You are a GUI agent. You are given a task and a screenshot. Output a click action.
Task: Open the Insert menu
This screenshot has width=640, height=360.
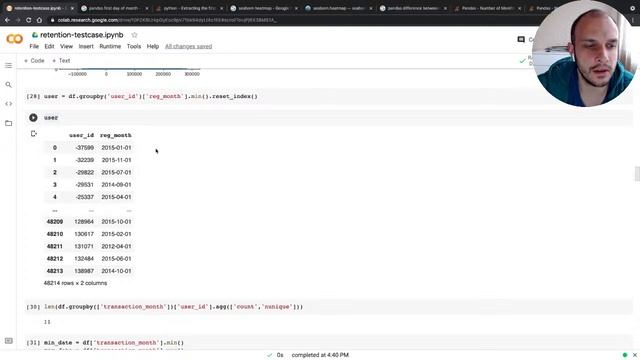click(86, 47)
